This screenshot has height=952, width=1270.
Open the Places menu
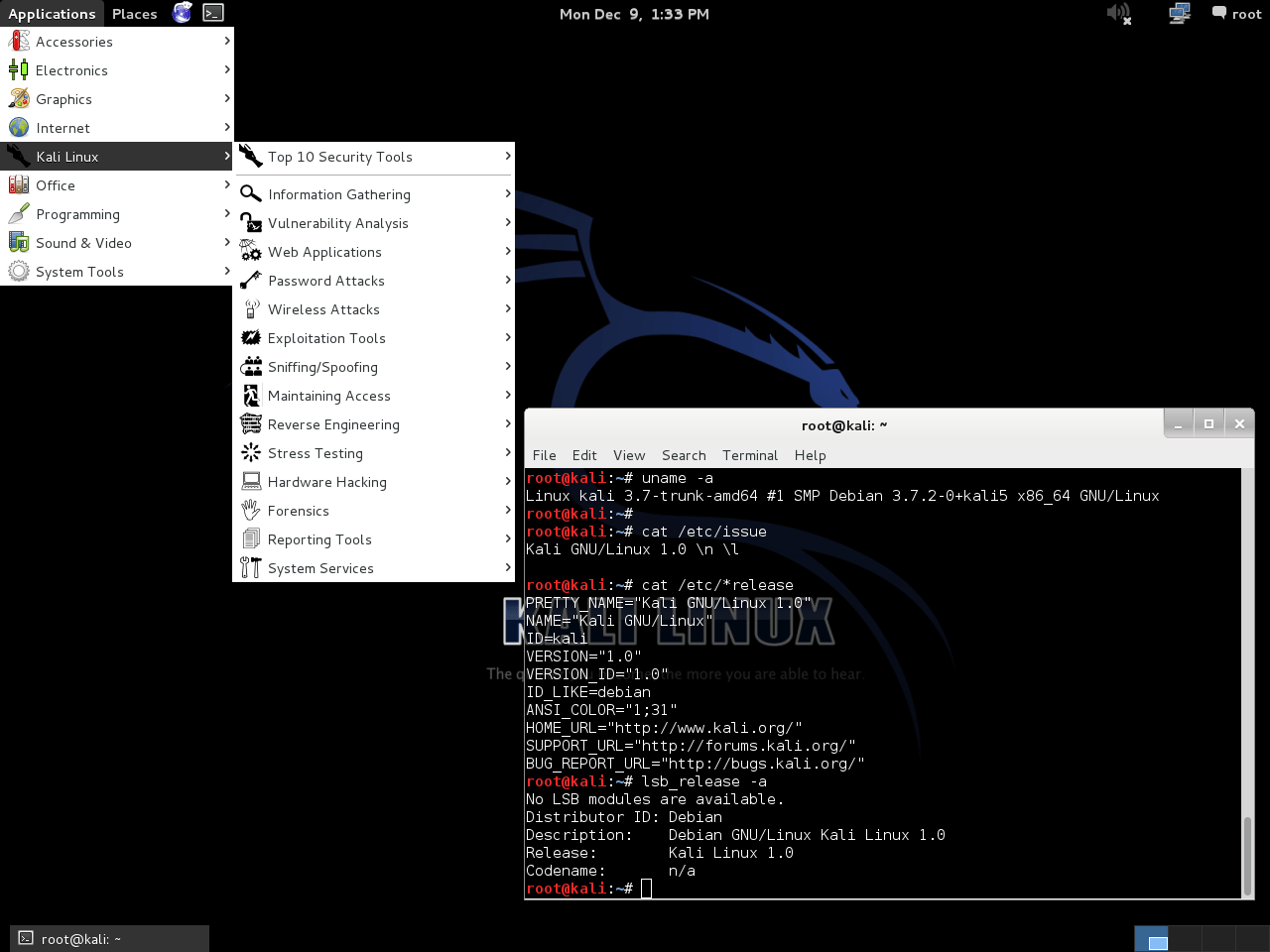click(134, 13)
